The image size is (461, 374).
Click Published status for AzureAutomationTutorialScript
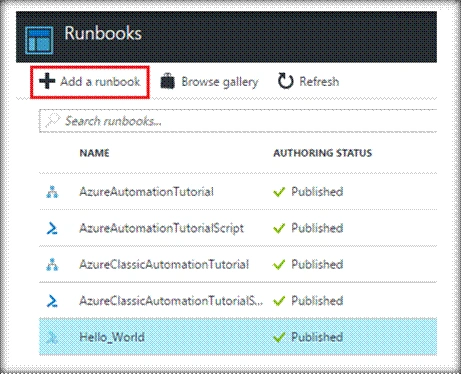pos(317,228)
